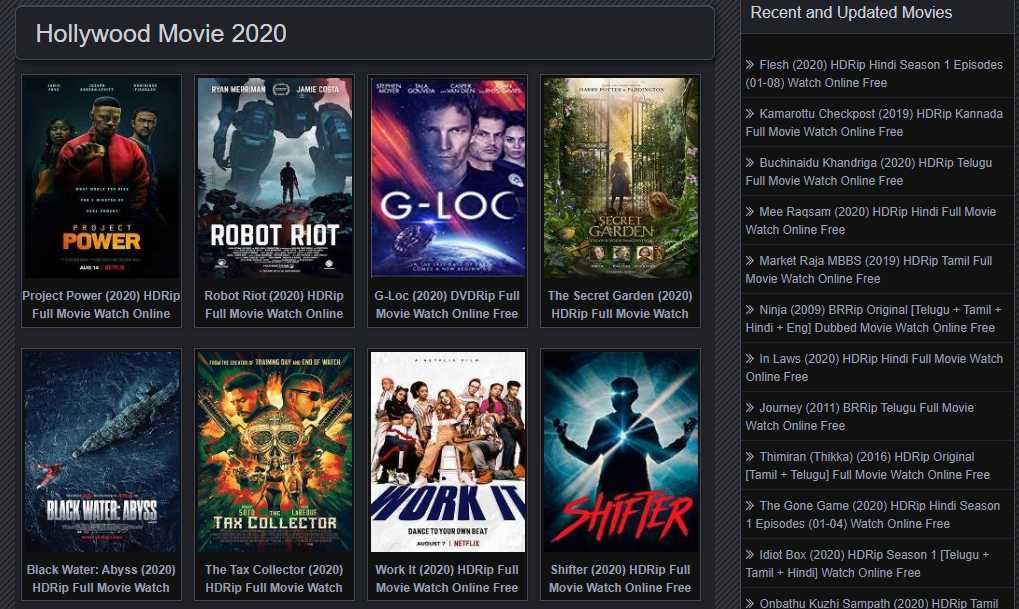The image size is (1019, 609).
Task: Click Shifter (2020) HDRip title link
Action: tap(620, 578)
